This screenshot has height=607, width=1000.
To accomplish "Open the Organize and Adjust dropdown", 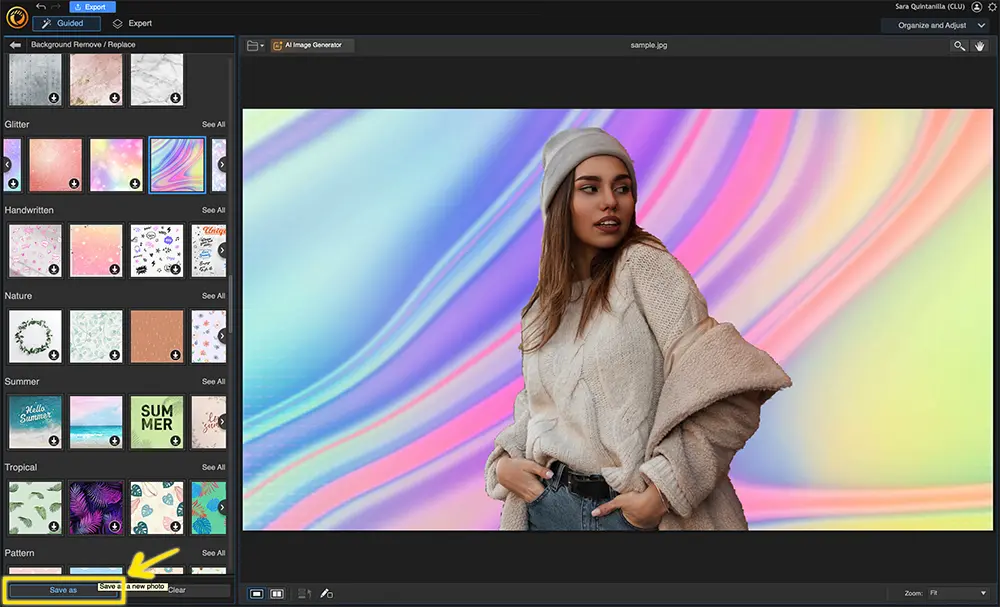I will point(936,25).
